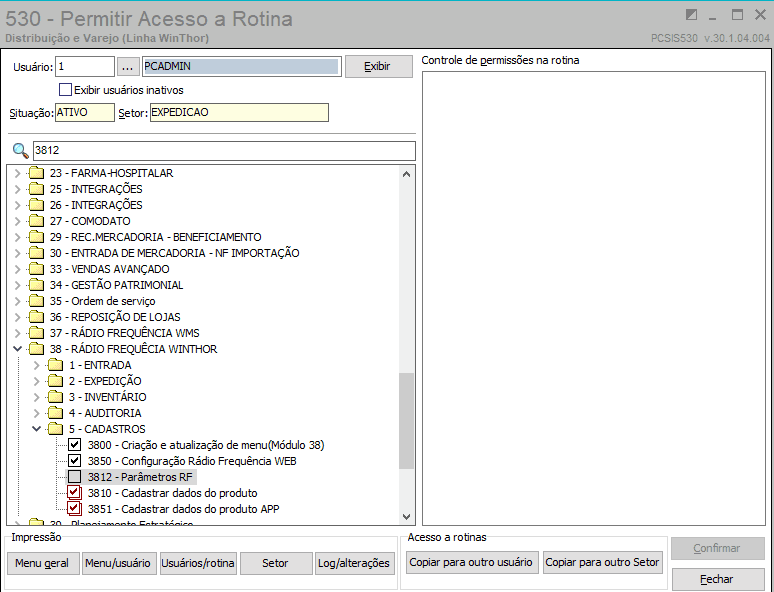The width and height of the screenshot is (774, 592).
Task: Click the Confirmar button
Action: pos(718,548)
